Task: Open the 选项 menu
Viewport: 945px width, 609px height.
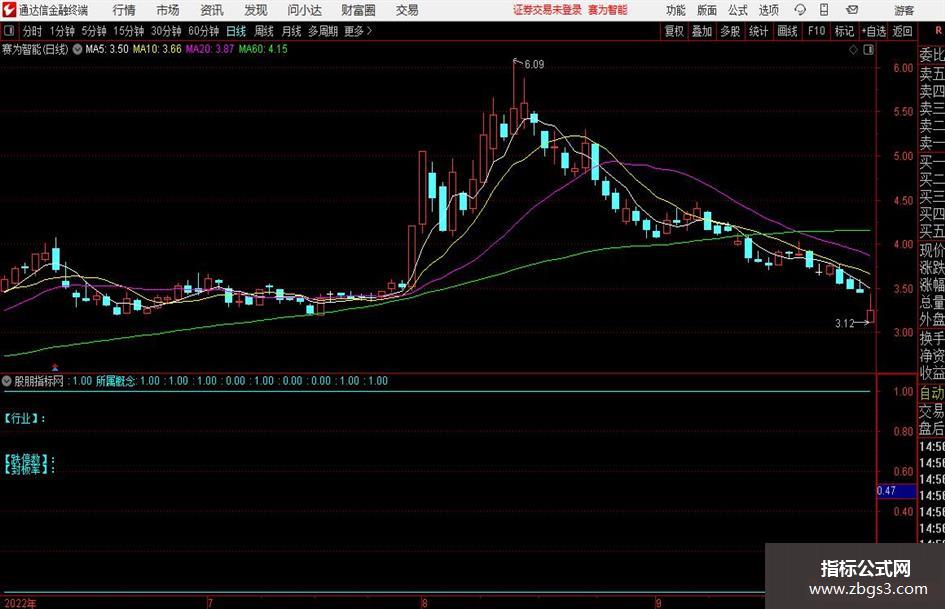Action: coord(768,10)
